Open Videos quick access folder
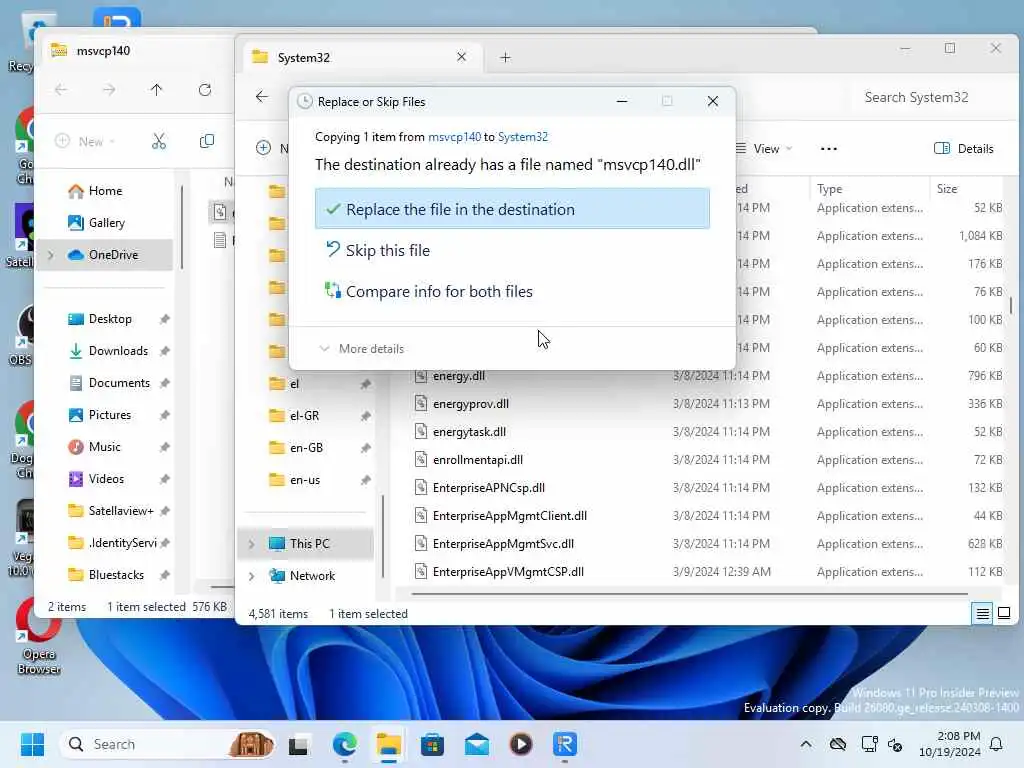The height and width of the screenshot is (768, 1024). pos(106,479)
